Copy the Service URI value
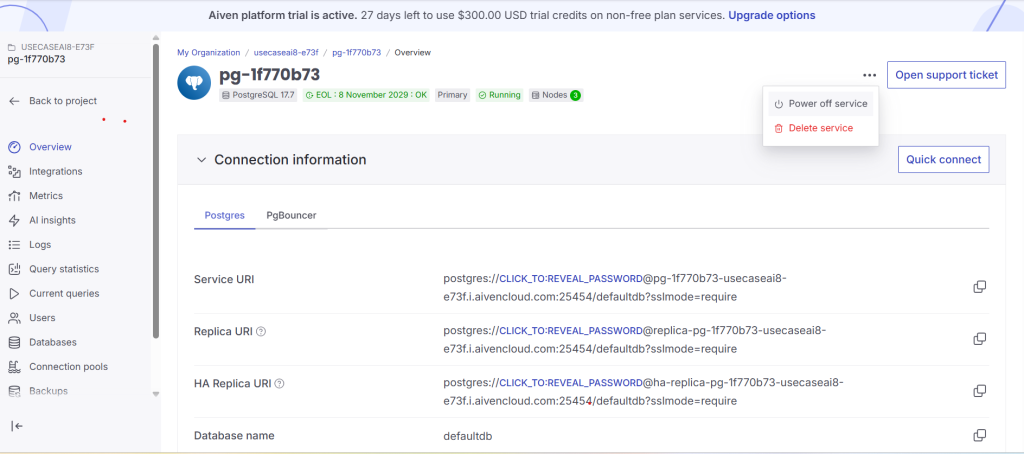The image size is (1024, 454). click(980, 287)
